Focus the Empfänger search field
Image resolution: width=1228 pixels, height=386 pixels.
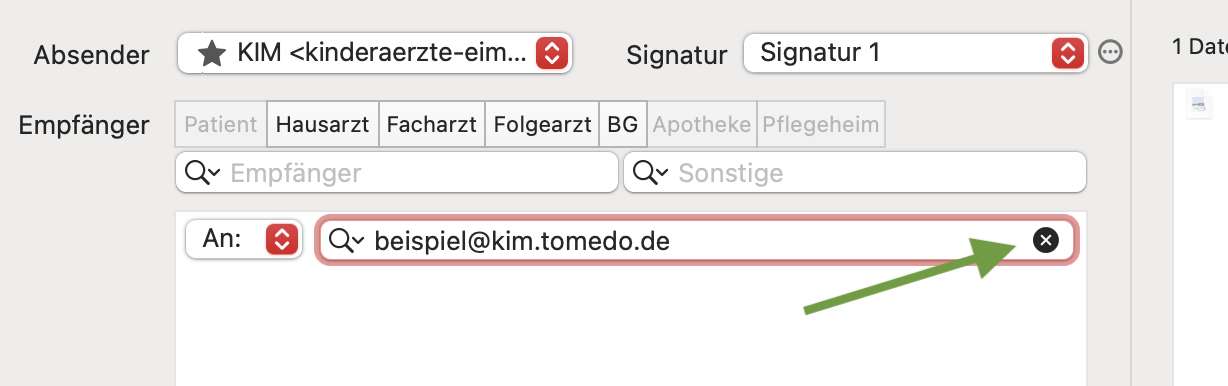pyautogui.click(x=397, y=173)
